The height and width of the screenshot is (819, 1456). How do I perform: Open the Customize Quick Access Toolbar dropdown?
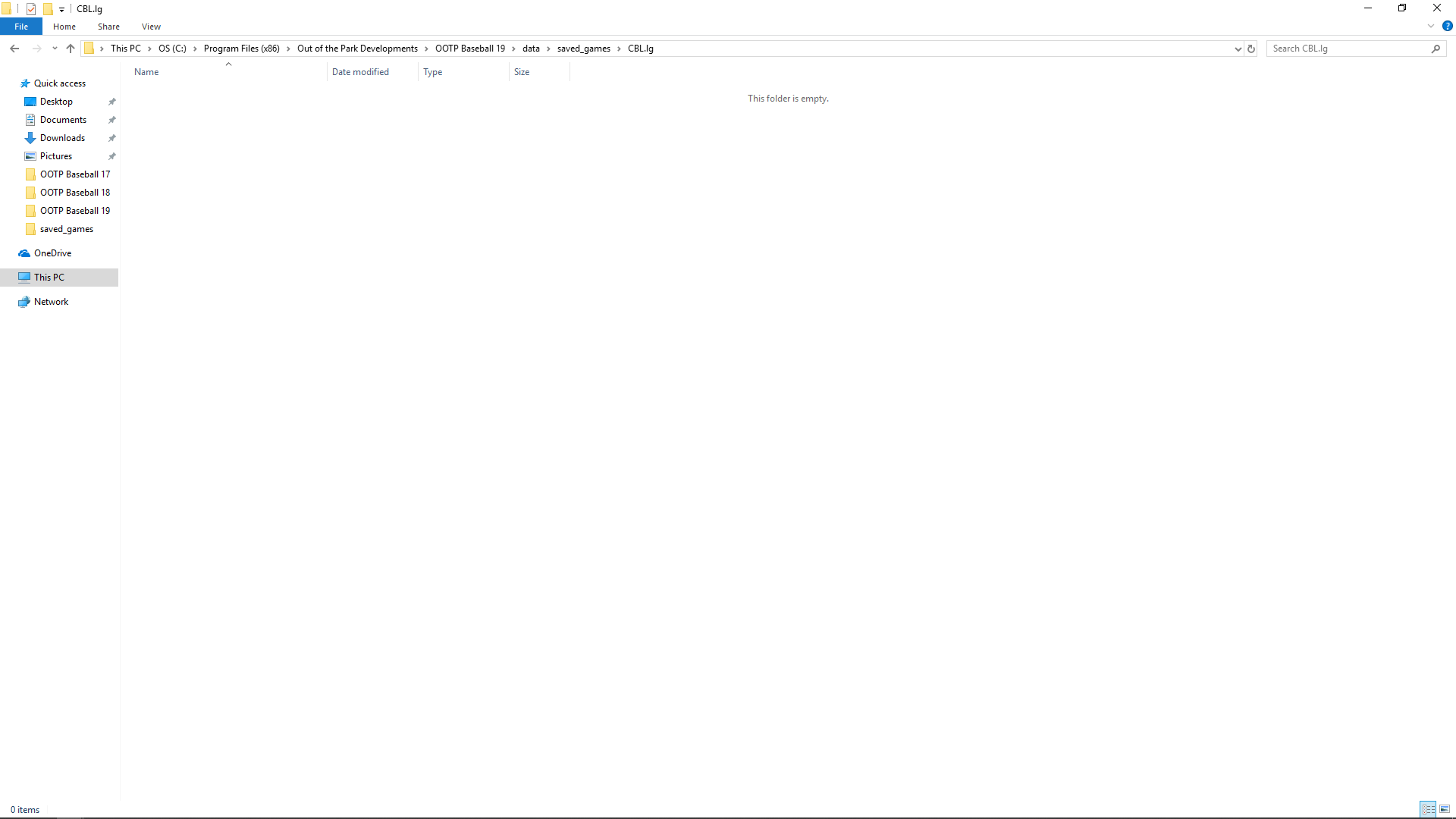pos(61,10)
